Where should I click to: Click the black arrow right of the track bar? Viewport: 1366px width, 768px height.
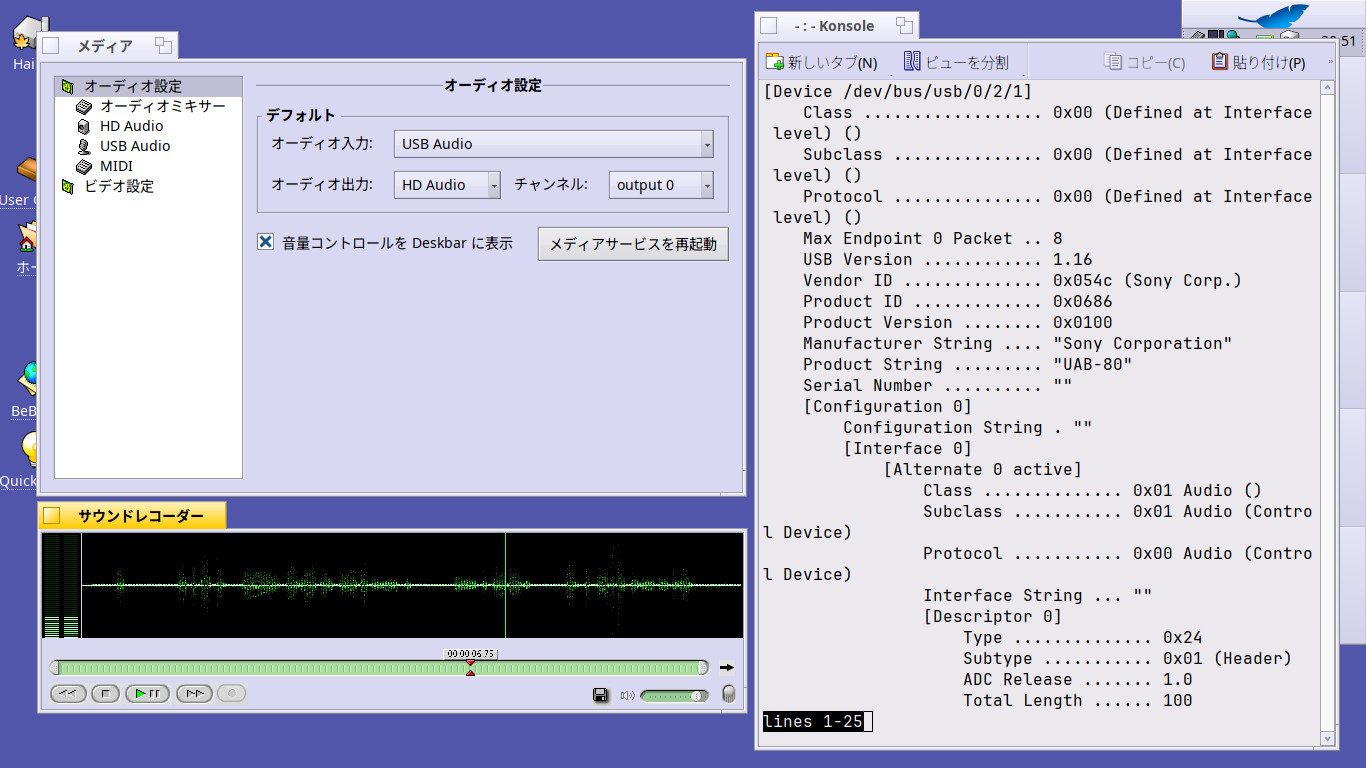coord(727,667)
